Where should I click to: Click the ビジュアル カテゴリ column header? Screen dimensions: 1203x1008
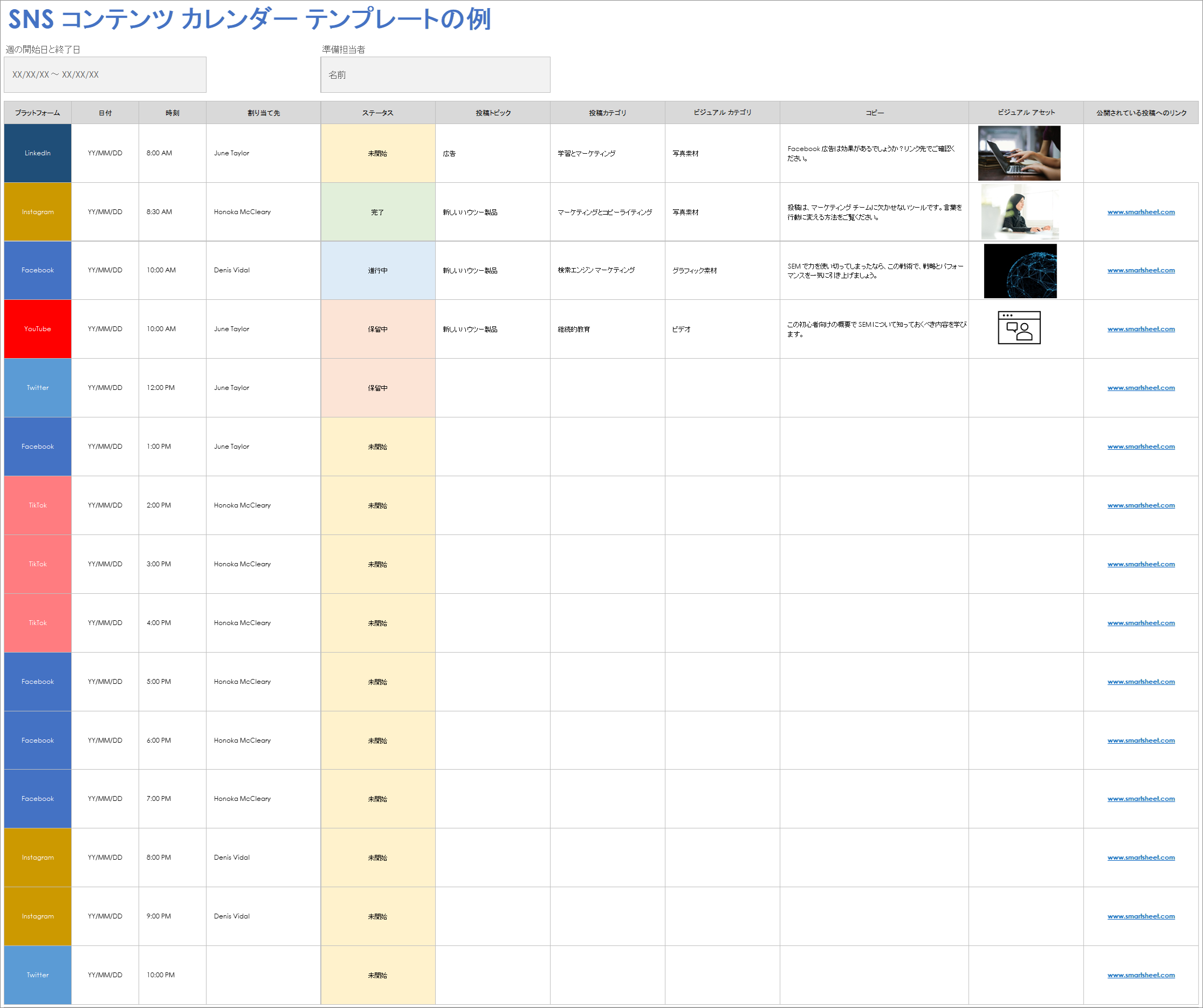[x=721, y=112]
